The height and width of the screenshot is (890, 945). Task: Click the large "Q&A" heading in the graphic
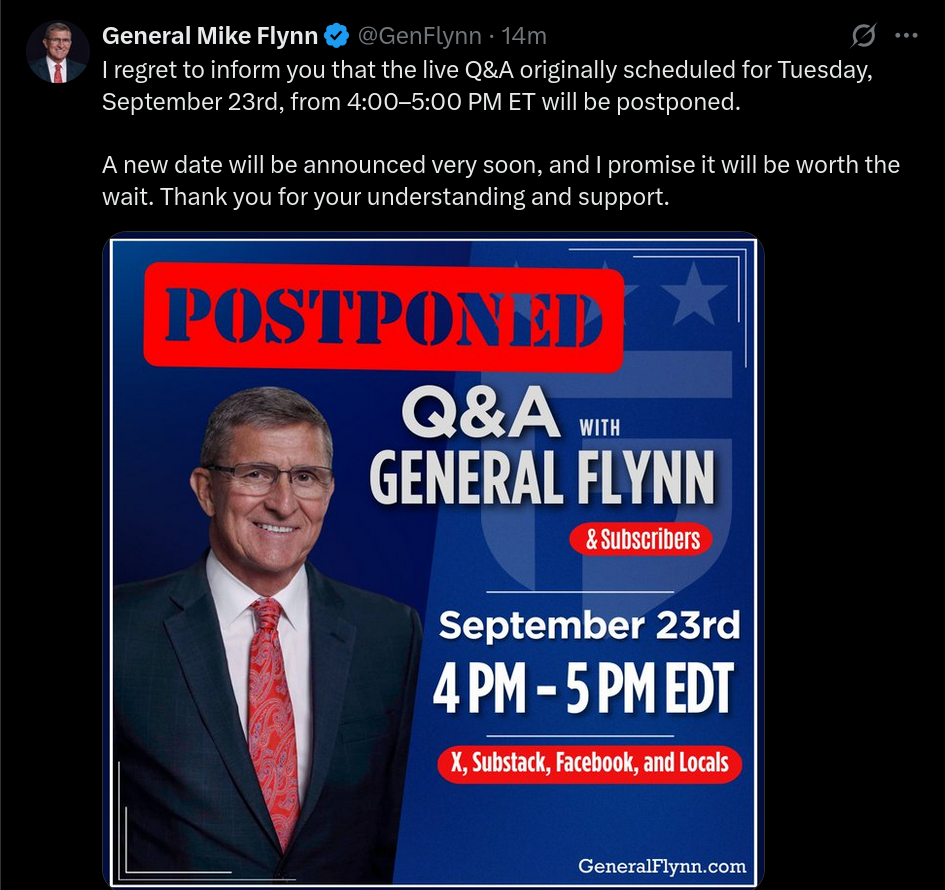[x=480, y=411]
